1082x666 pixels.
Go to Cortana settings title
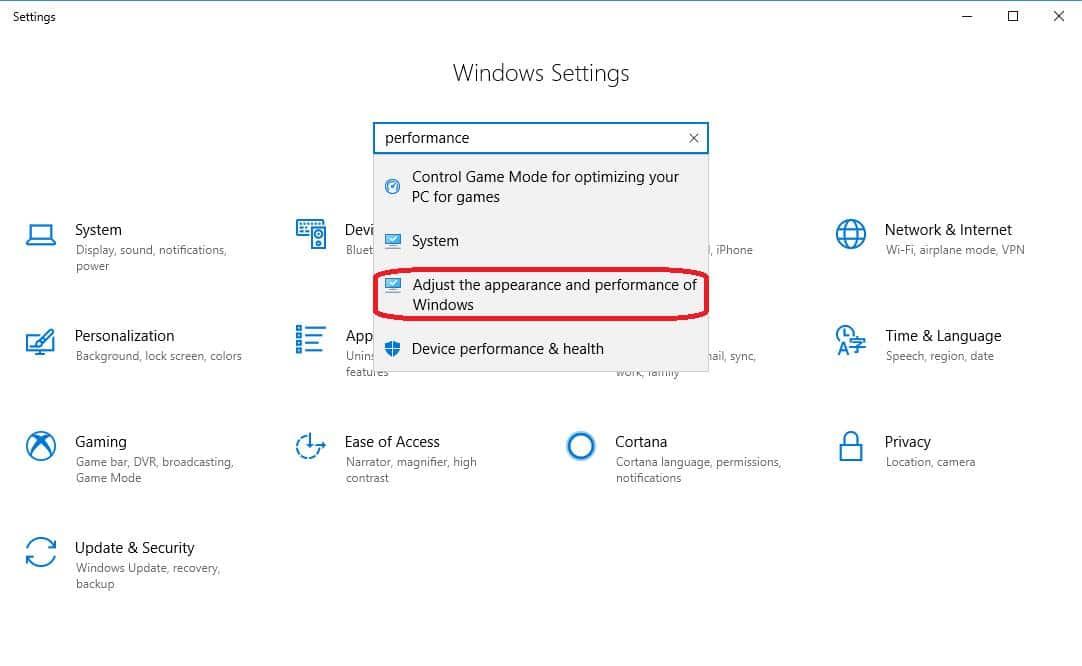pos(641,442)
